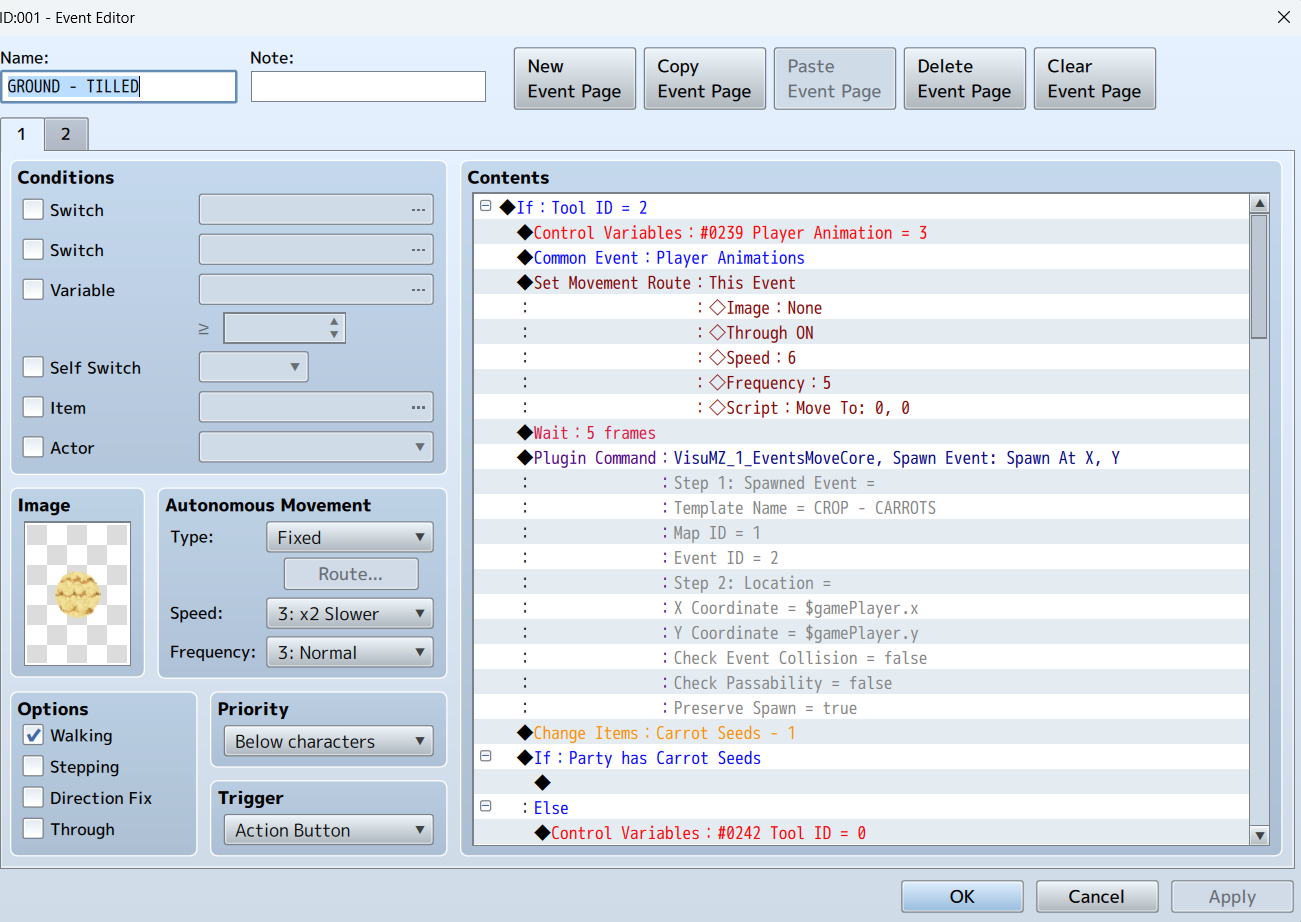Click the Name field GROUND - TILLED
Image resolution: width=1301 pixels, height=922 pixels.
(x=119, y=86)
